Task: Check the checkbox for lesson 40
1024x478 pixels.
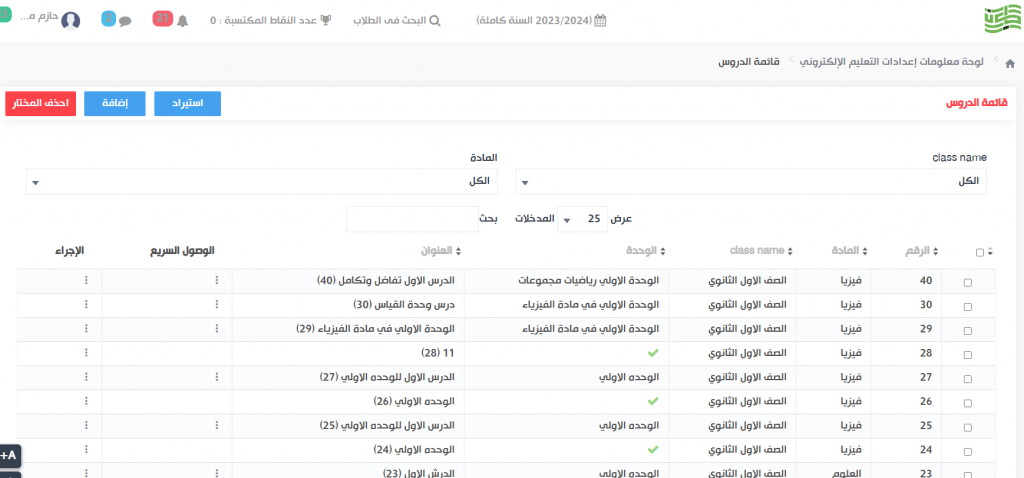Action: pyautogui.click(x=967, y=283)
